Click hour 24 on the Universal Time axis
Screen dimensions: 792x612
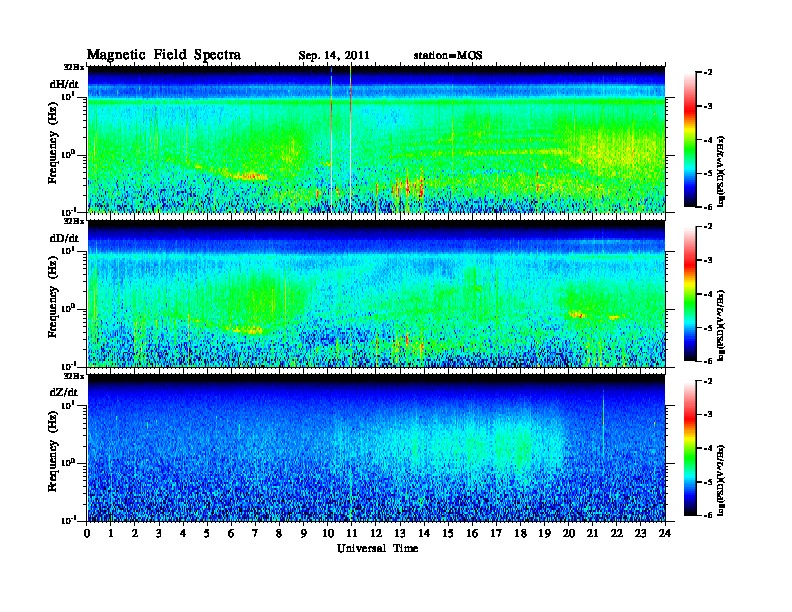pyautogui.click(x=665, y=533)
